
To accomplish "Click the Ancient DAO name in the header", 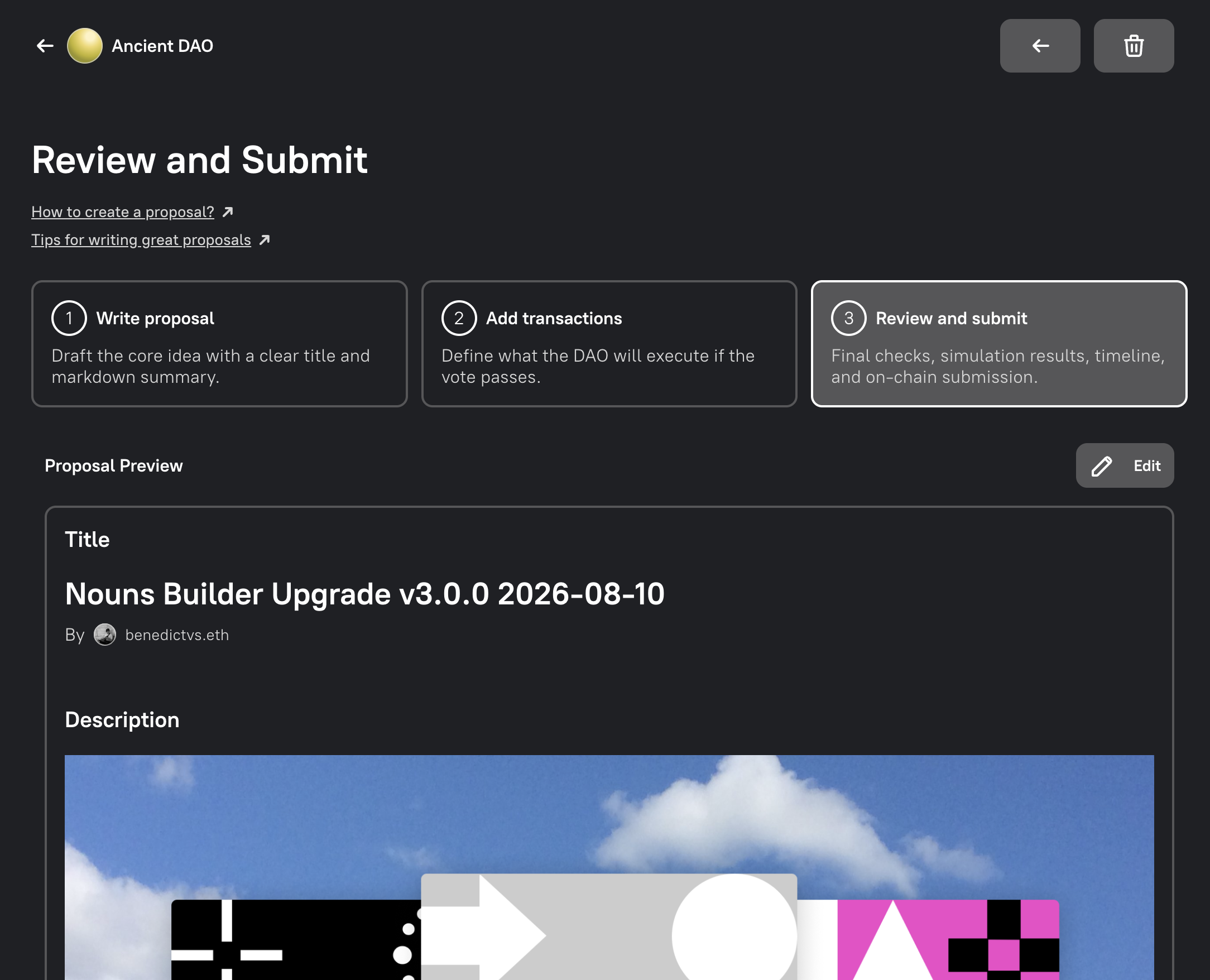I will [162, 46].
